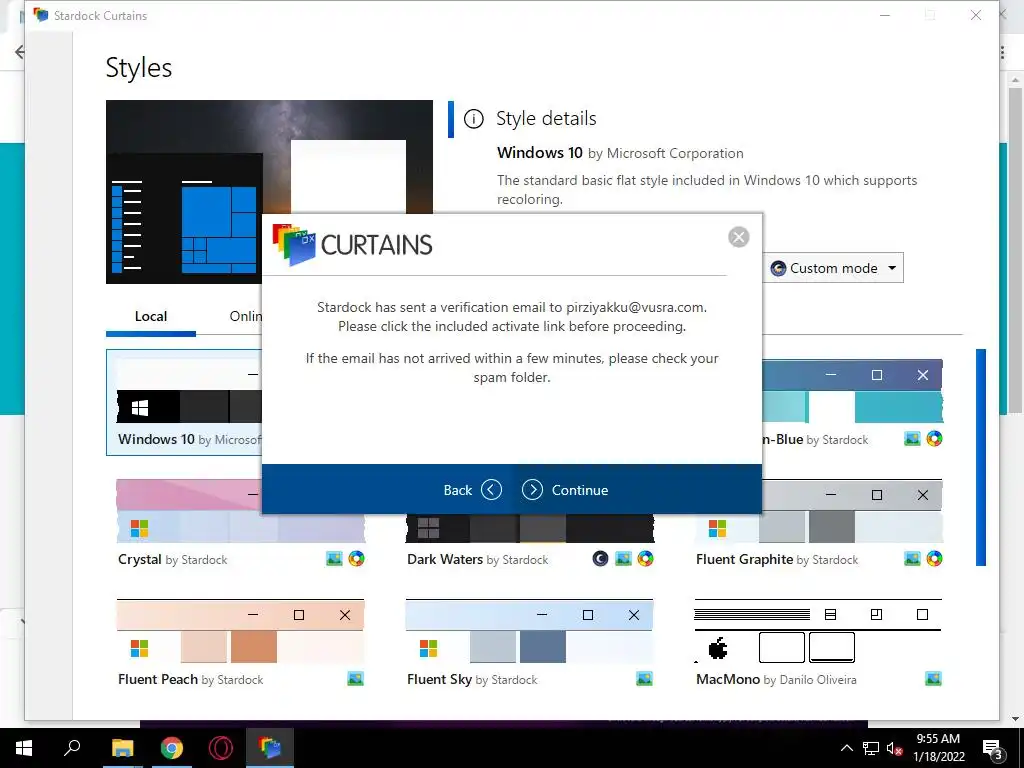Click Dark Waters' color wheel icon
This screenshot has width=1024, height=768.
pyautogui.click(x=645, y=559)
